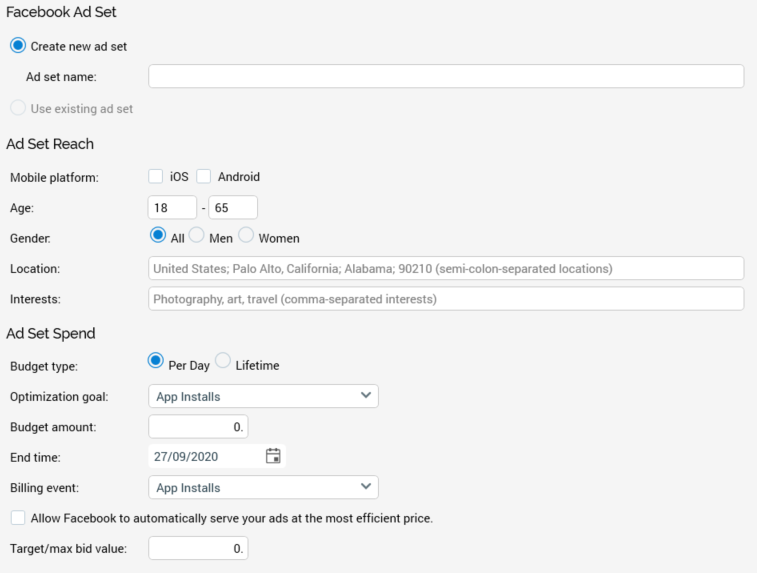Focus the Interests text field

(x=446, y=299)
